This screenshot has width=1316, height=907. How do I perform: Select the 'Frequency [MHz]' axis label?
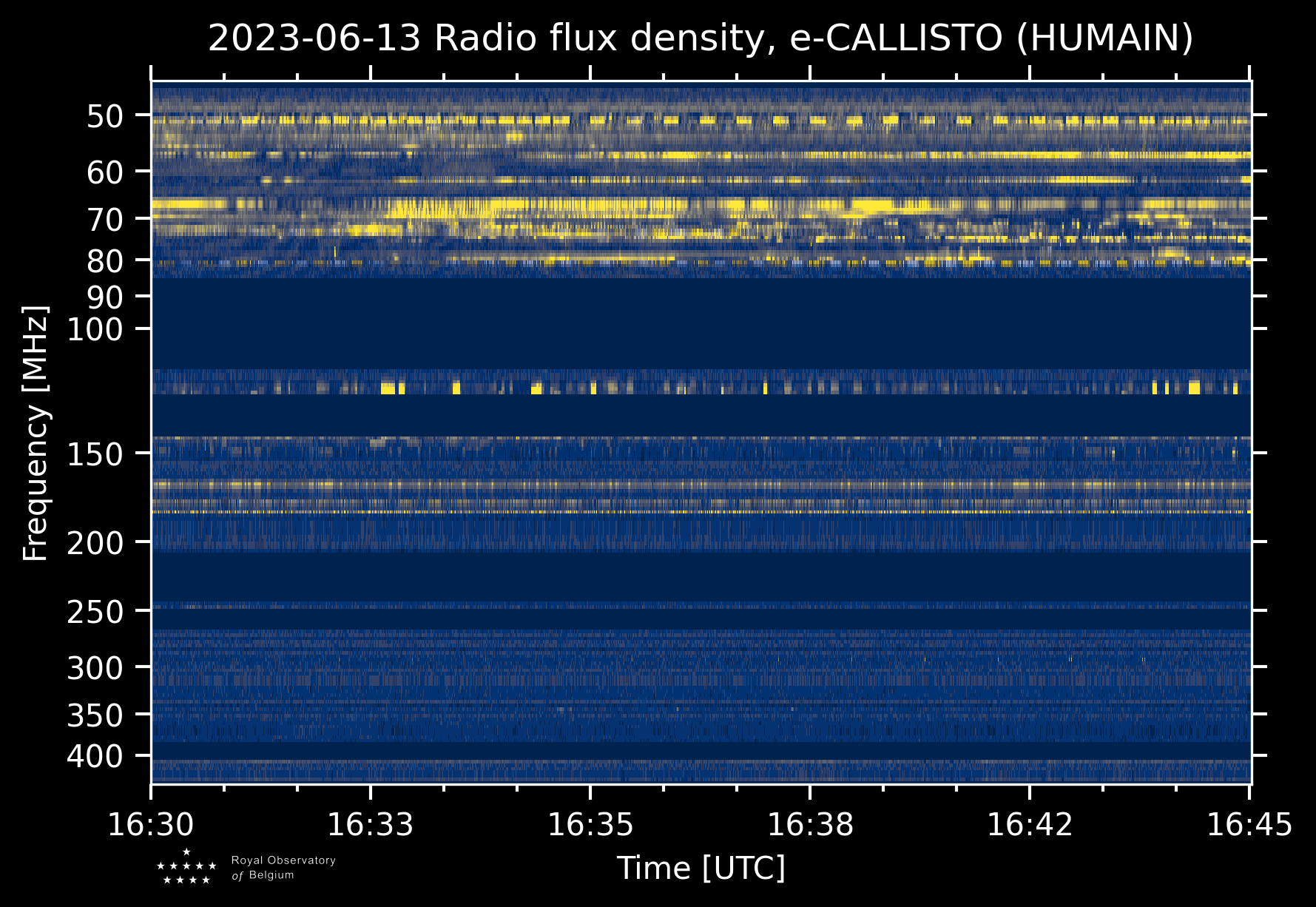tap(36, 433)
